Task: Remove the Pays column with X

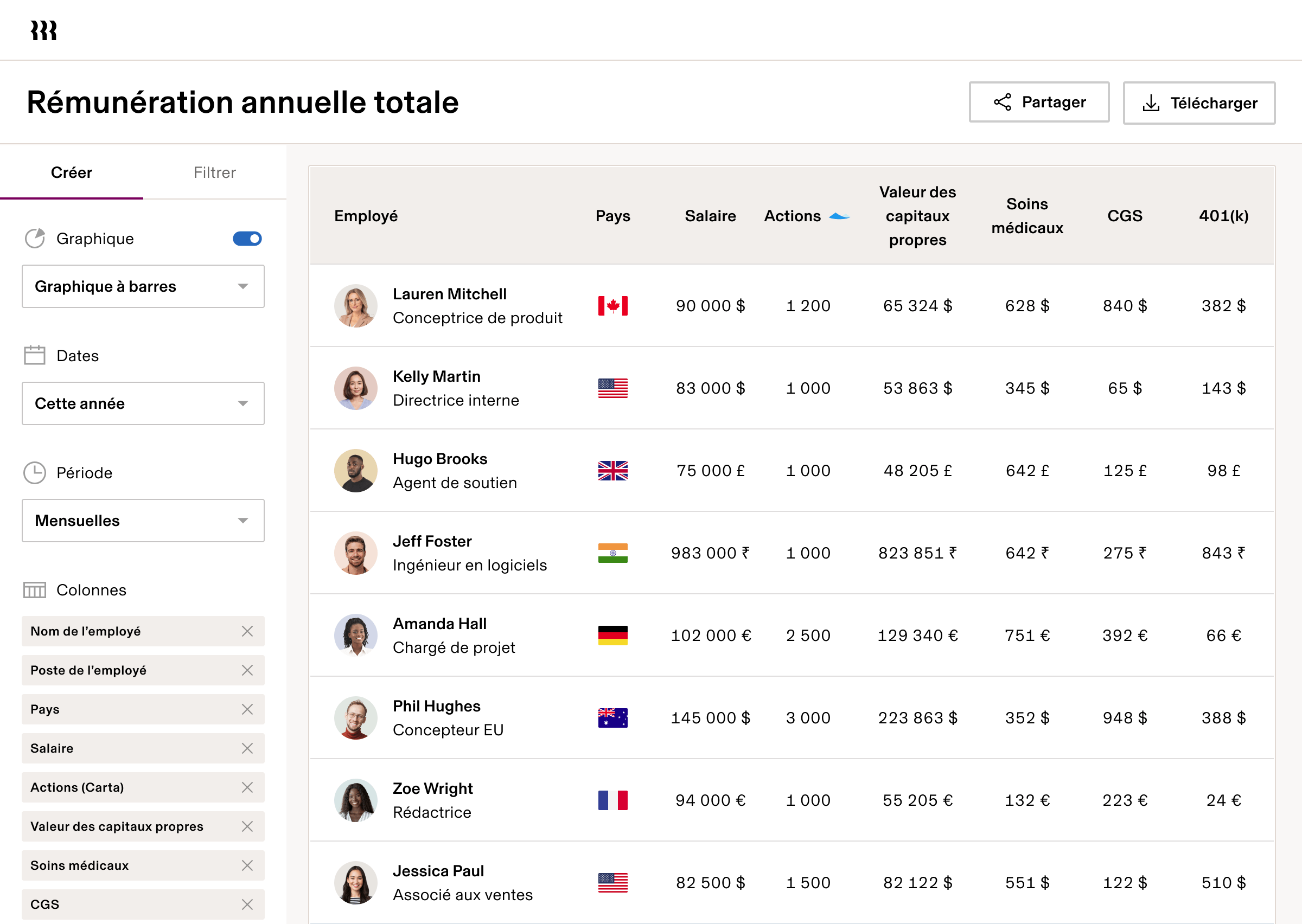Action: click(x=247, y=709)
